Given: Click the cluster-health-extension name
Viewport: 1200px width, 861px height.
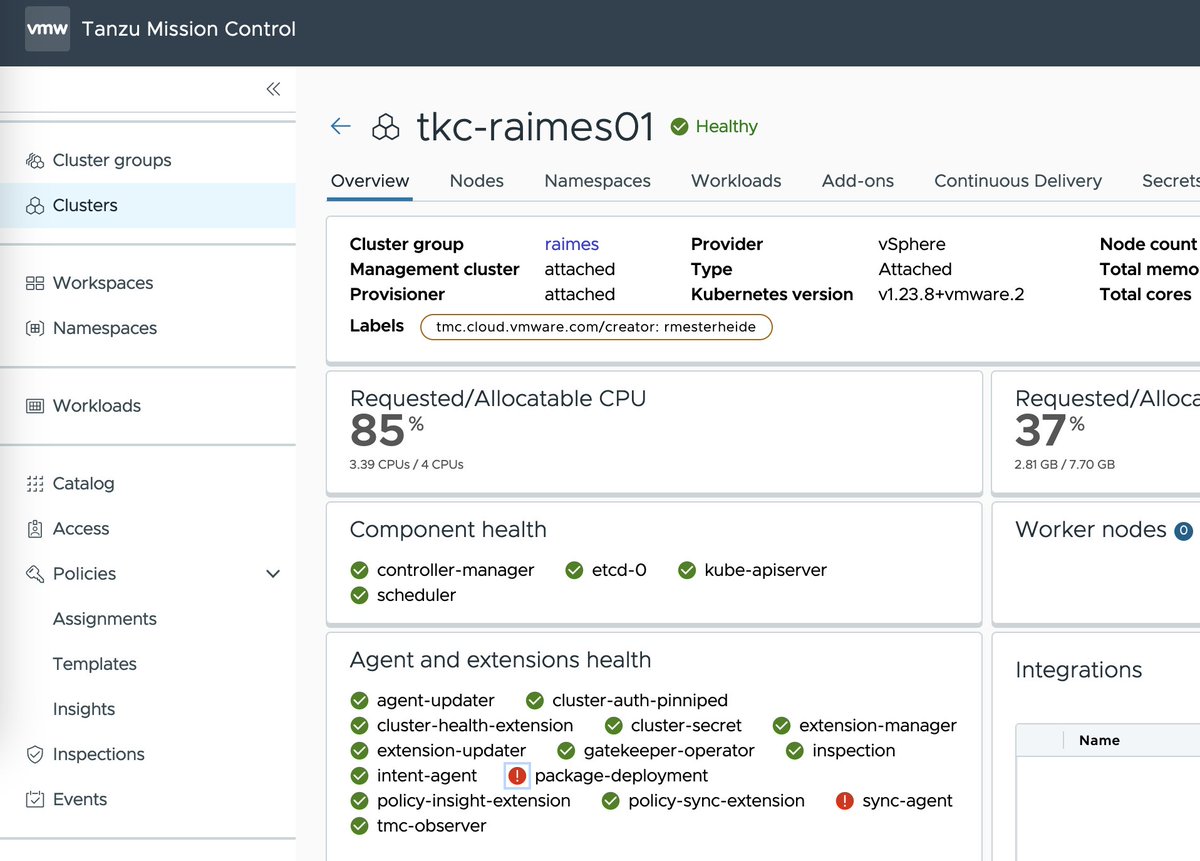Looking at the screenshot, I should (475, 725).
